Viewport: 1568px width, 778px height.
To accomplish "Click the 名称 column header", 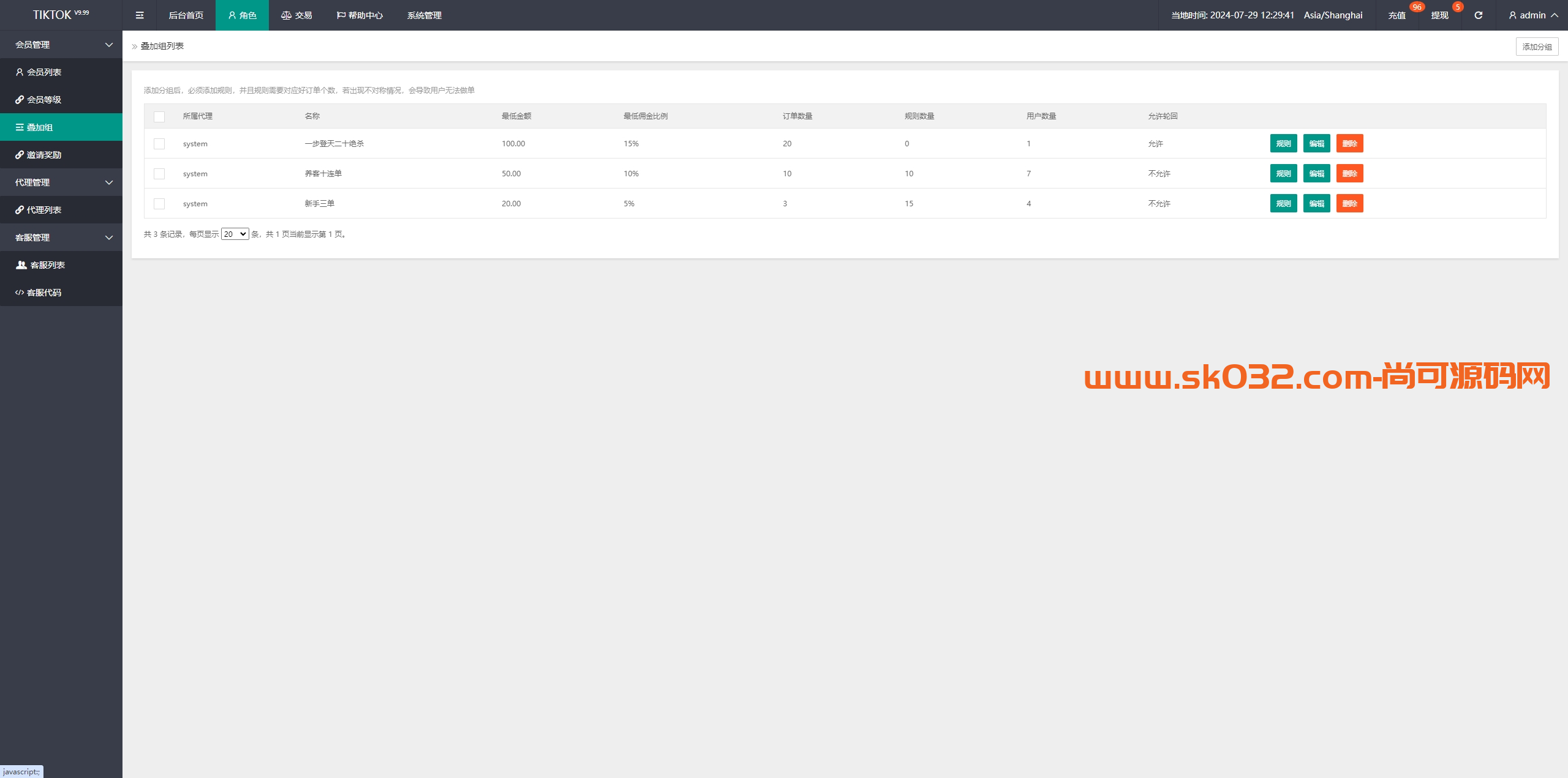I will coord(312,116).
